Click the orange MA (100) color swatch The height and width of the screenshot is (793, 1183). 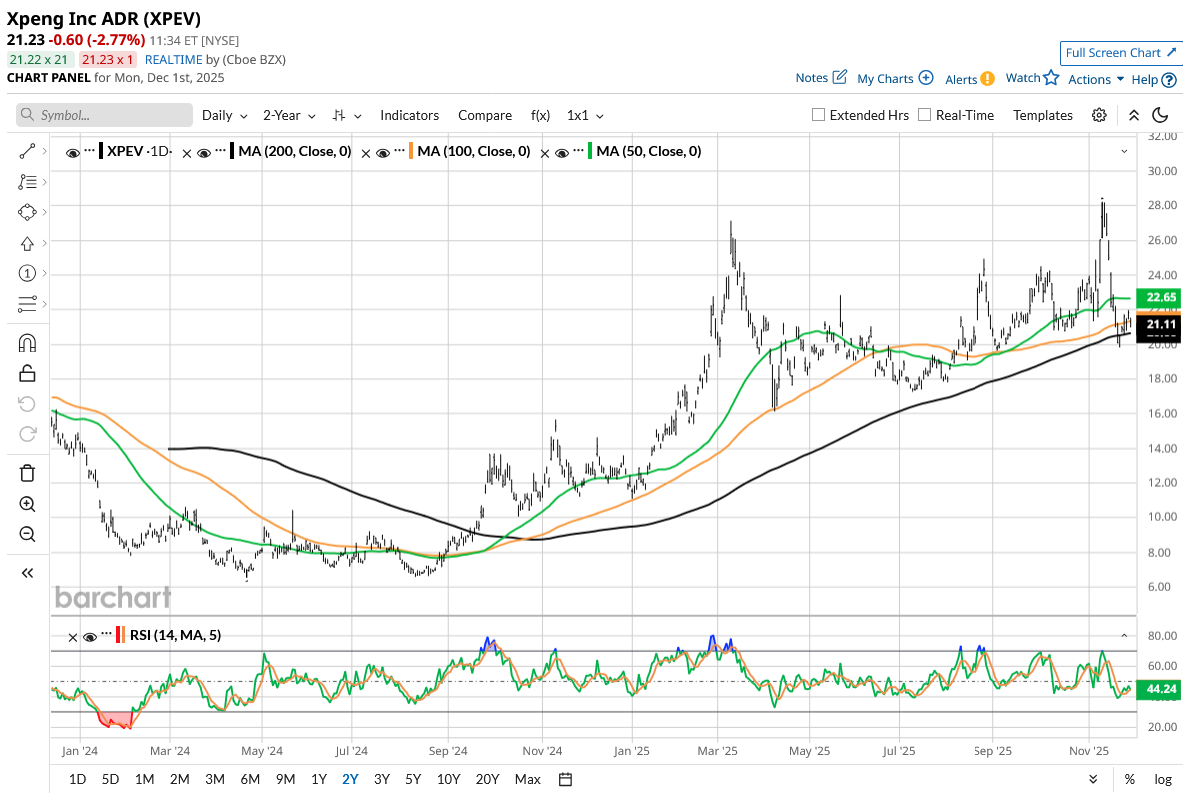411,152
